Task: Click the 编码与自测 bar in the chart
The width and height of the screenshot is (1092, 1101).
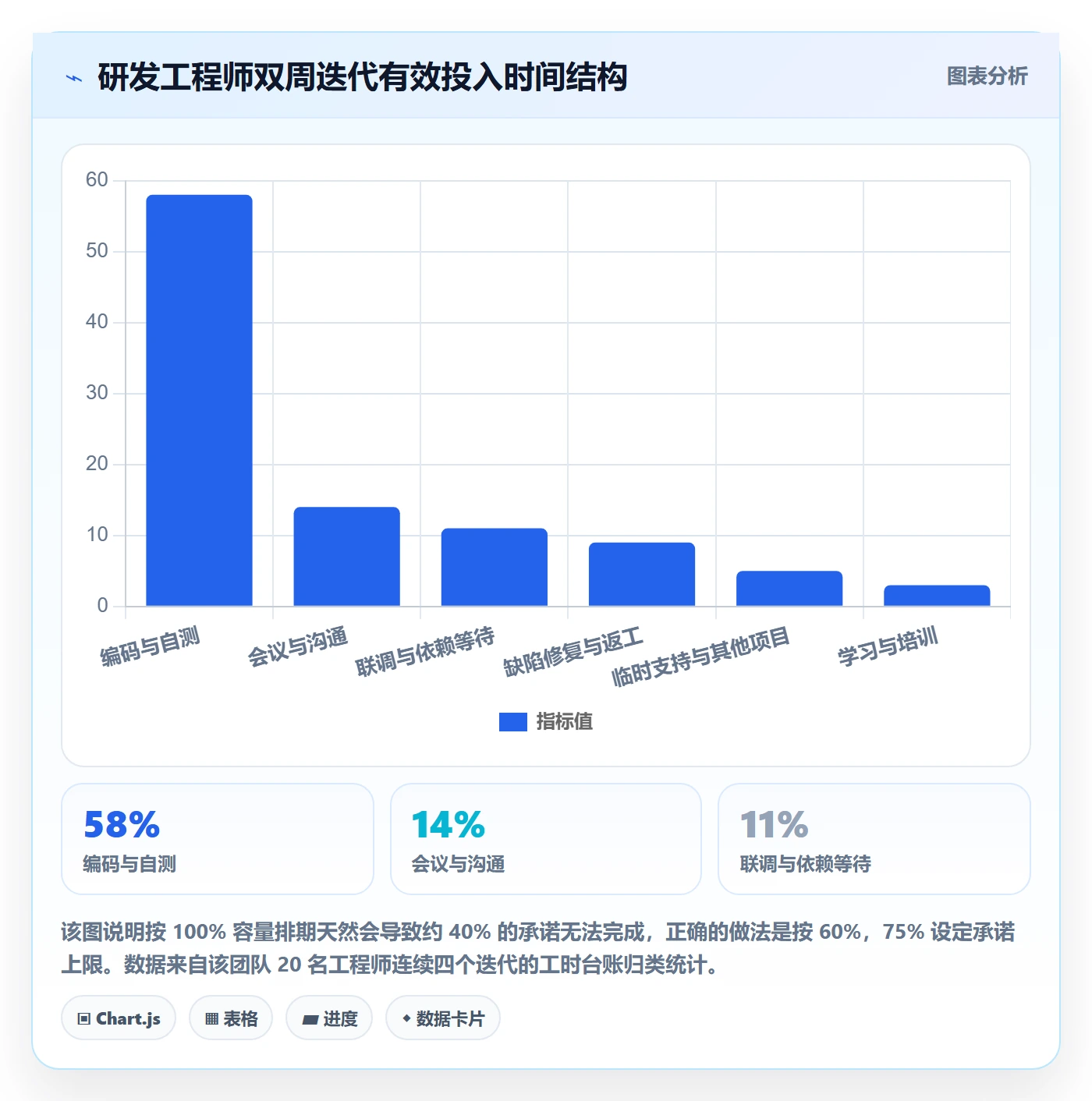Action: 199,400
